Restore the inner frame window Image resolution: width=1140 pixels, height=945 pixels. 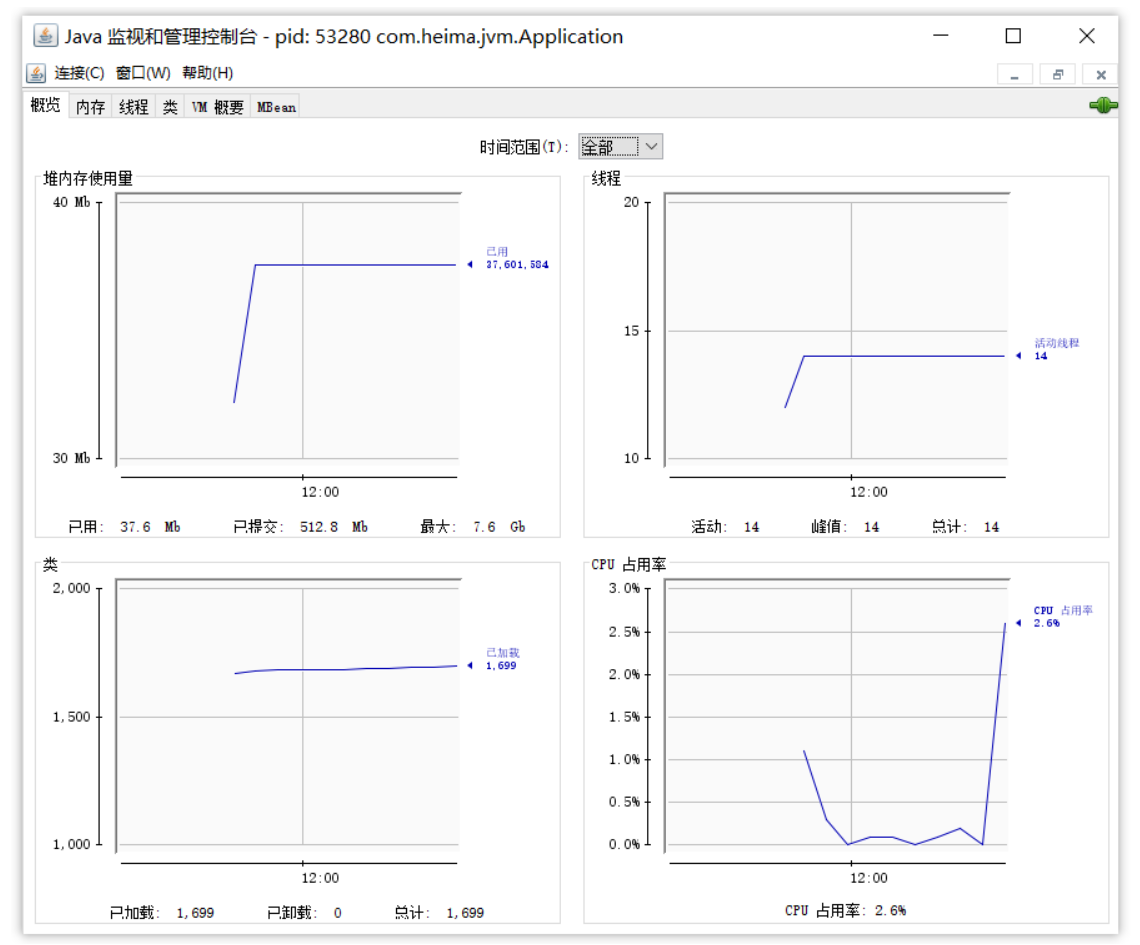pyautogui.click(x=1058, y=74)
